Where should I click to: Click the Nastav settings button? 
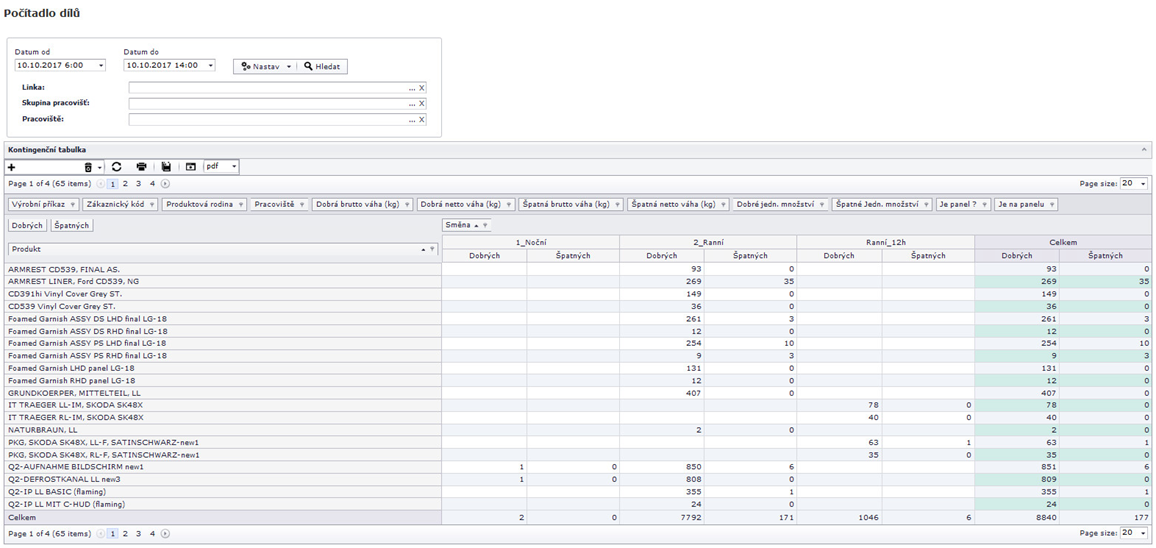tap(265, 66)
